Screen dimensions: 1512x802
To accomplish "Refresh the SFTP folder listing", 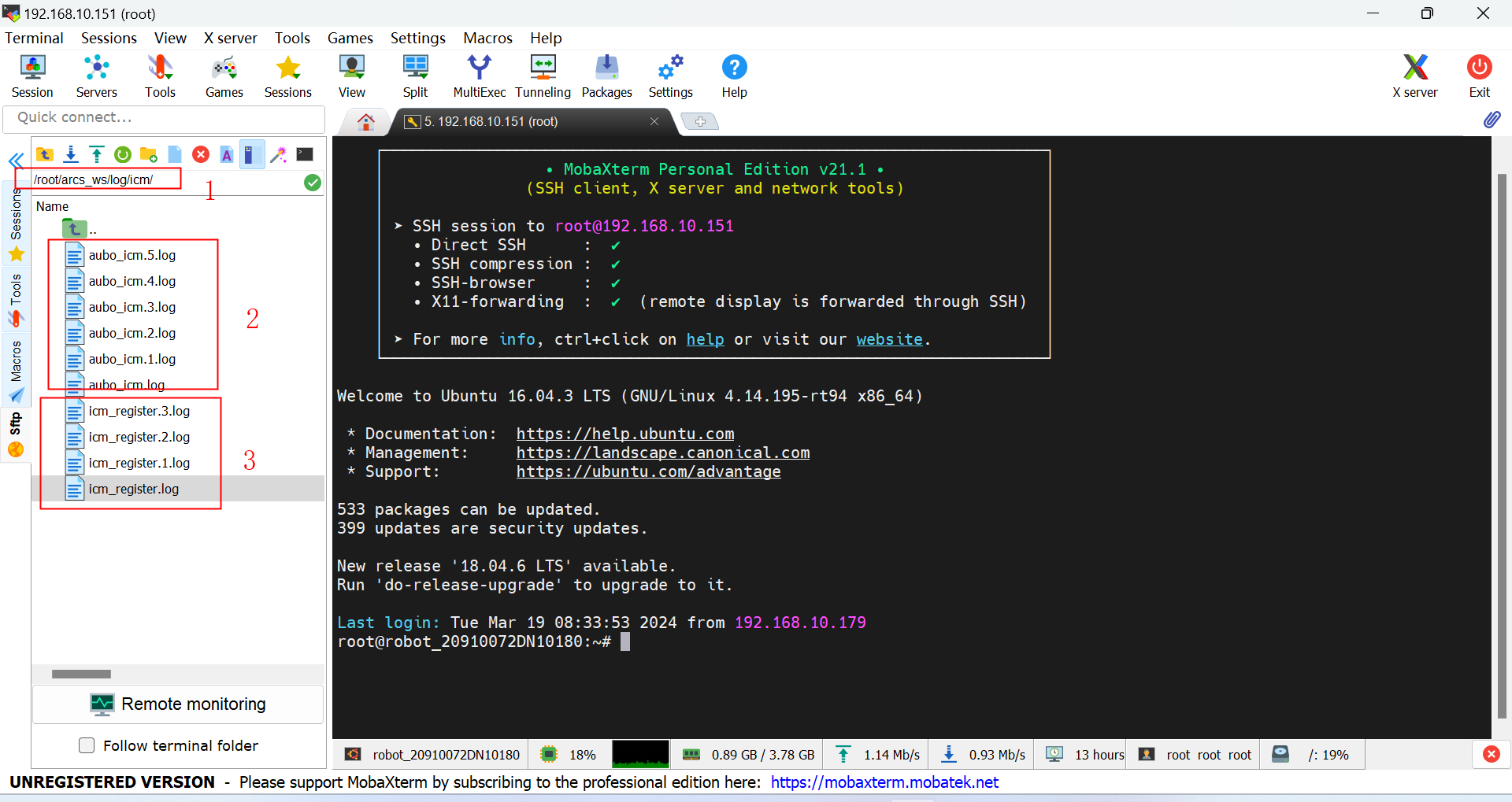I will coord(123,154).
